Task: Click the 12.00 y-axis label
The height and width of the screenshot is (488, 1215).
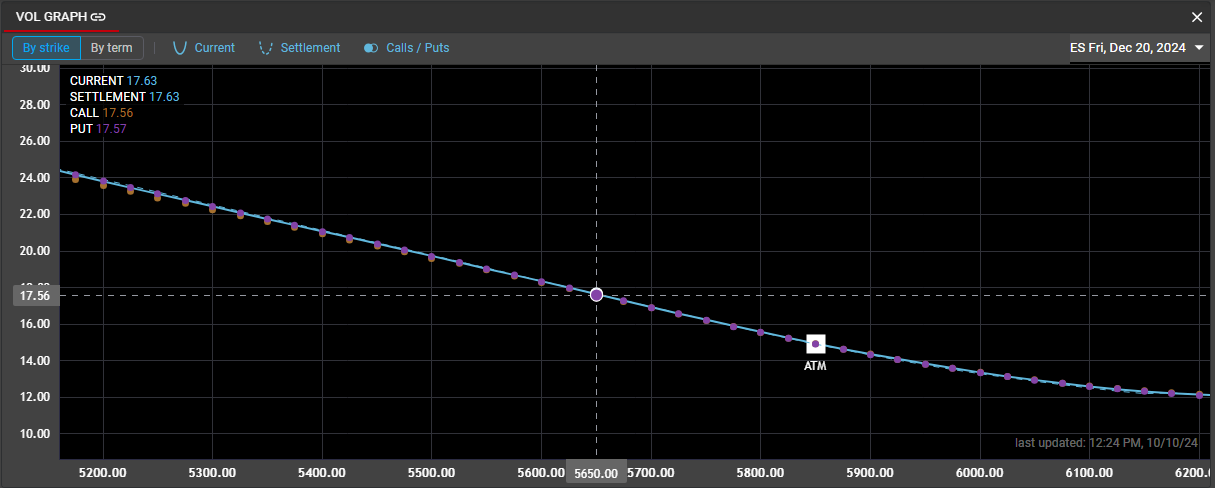Action: pos(35,397)
